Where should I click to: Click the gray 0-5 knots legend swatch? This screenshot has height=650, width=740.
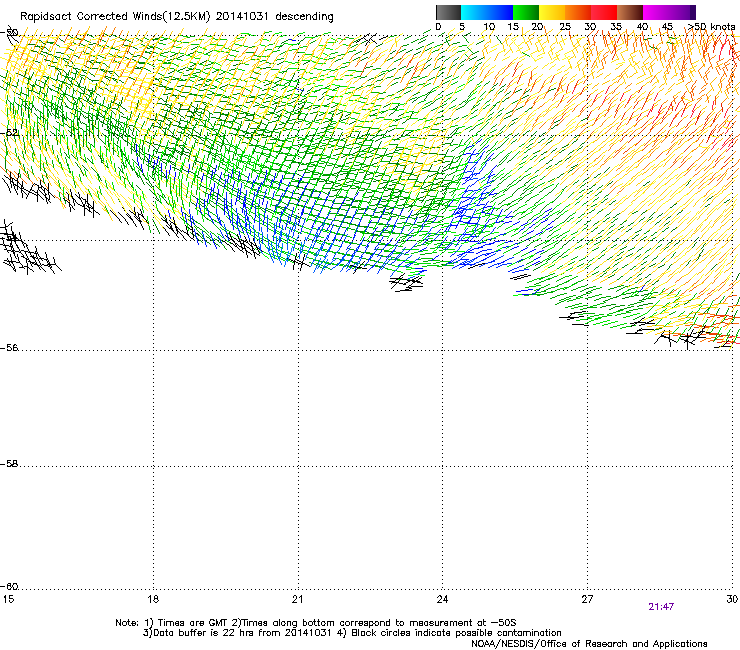(x=448, y=12)
